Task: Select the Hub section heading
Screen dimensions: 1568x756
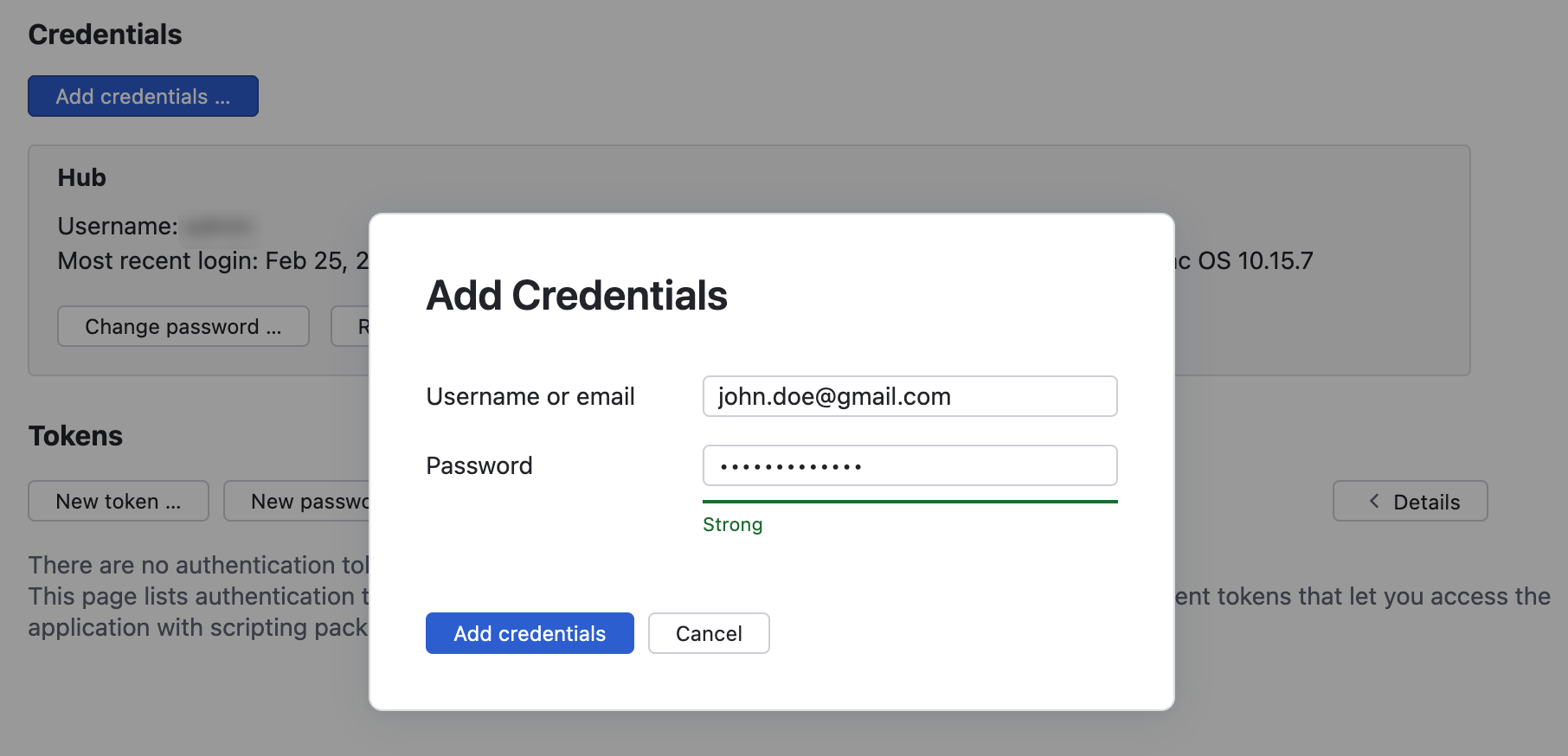Action: coord(82,177)
